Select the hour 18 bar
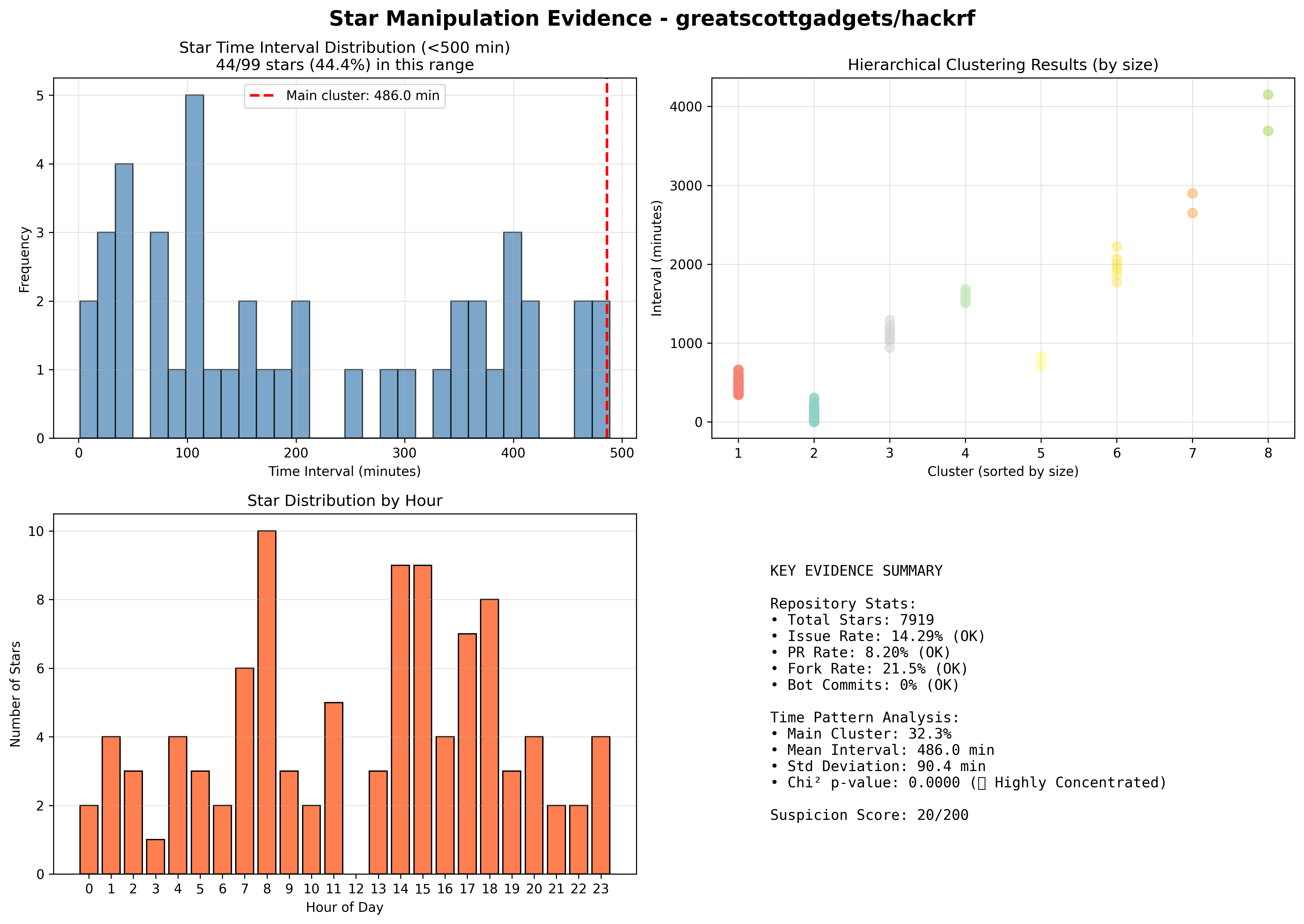The width and height of the screenshot is (1304, 924). pyautogui.click(x=489, y=736)
